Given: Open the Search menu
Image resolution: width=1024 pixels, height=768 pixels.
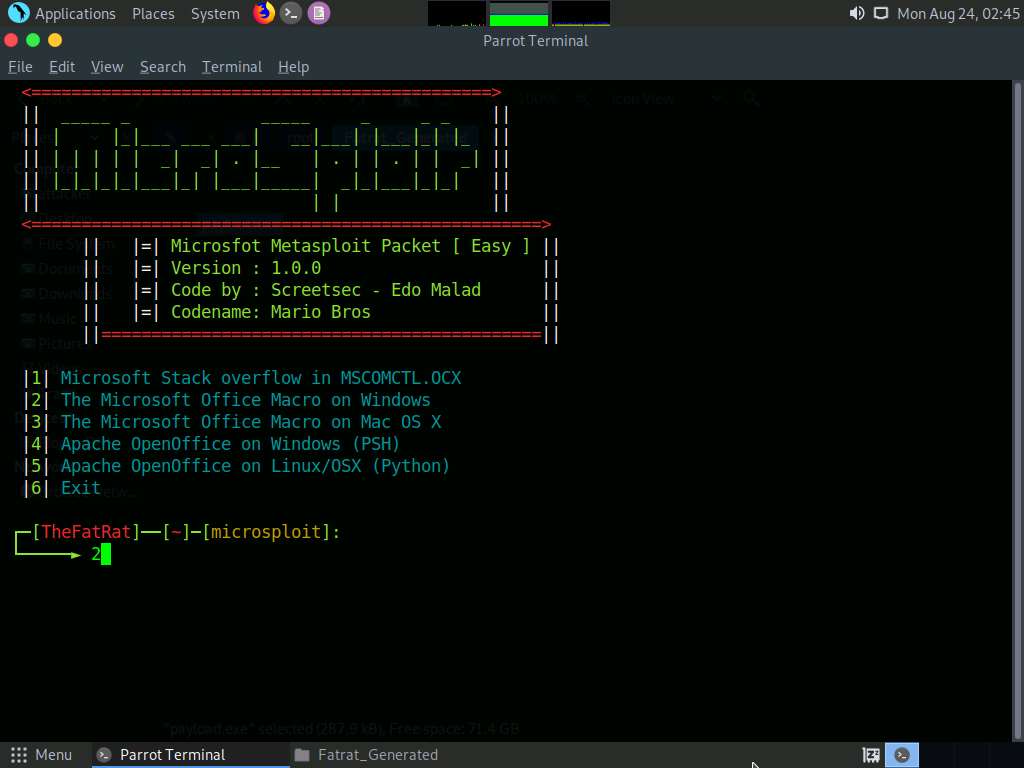Looking at the screenshot, I should point(163,67).
